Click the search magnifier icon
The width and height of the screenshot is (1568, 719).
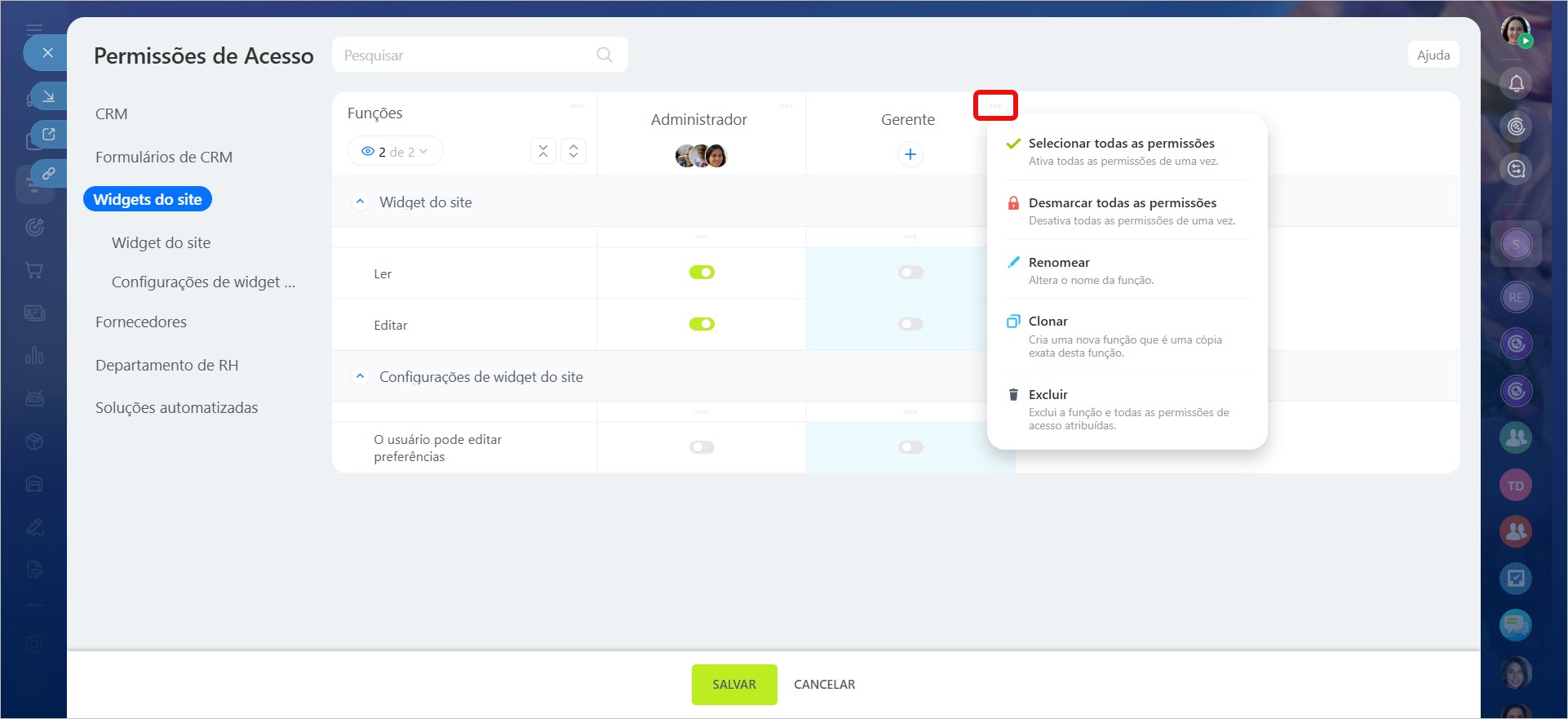[604, 55]
